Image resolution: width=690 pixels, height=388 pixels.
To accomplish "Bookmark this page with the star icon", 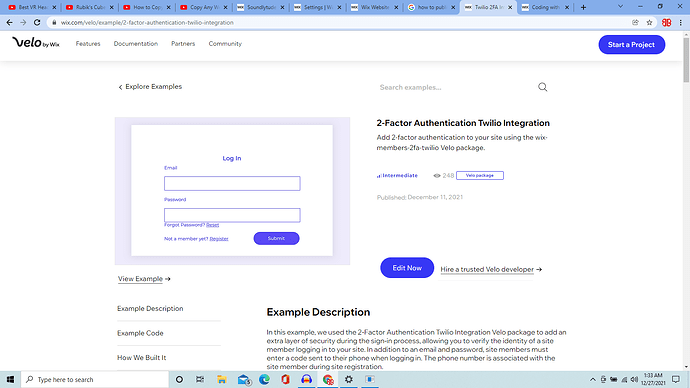I will point(649,22).
